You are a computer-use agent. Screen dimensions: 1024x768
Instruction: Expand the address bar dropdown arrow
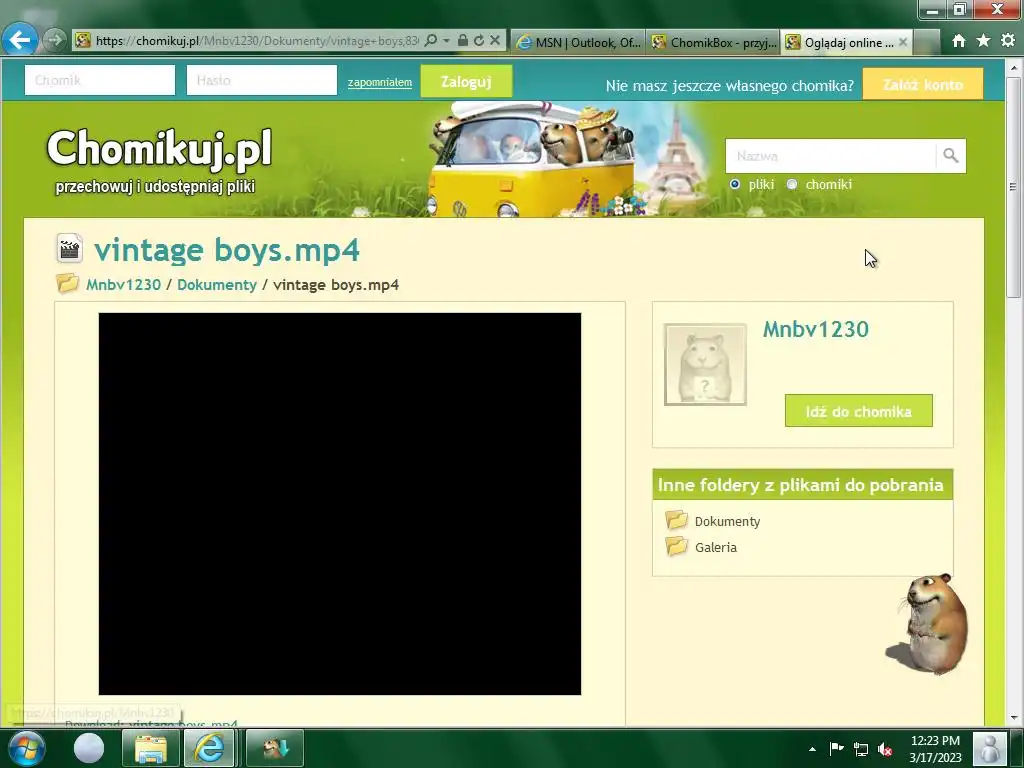(x=447, y=40)
